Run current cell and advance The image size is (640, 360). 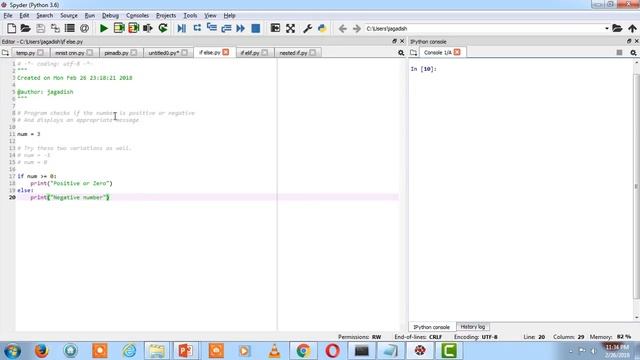[x=133, y=28]
